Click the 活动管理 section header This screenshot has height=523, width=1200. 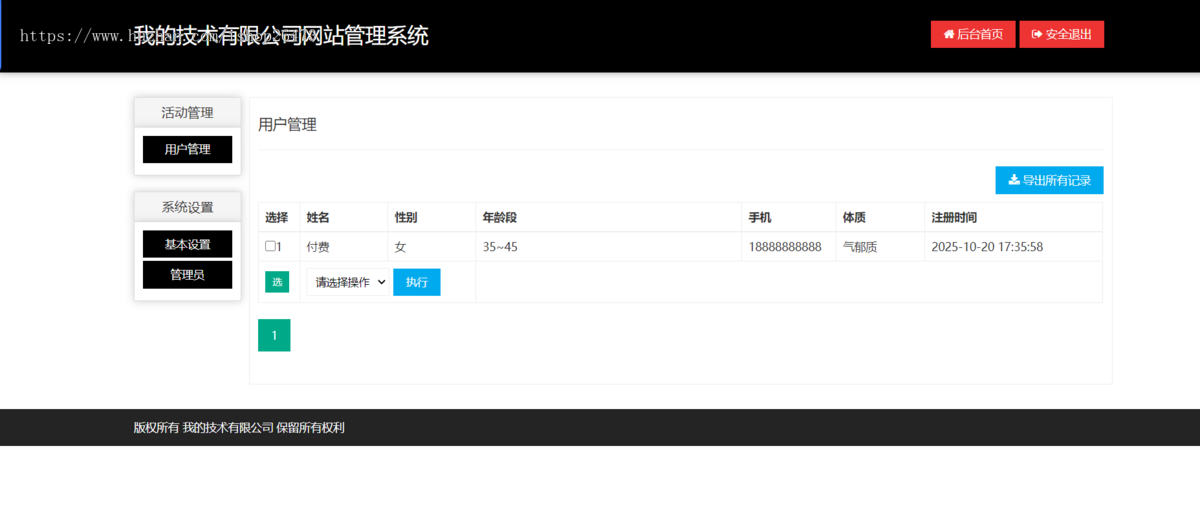click(x=187, y=112)
